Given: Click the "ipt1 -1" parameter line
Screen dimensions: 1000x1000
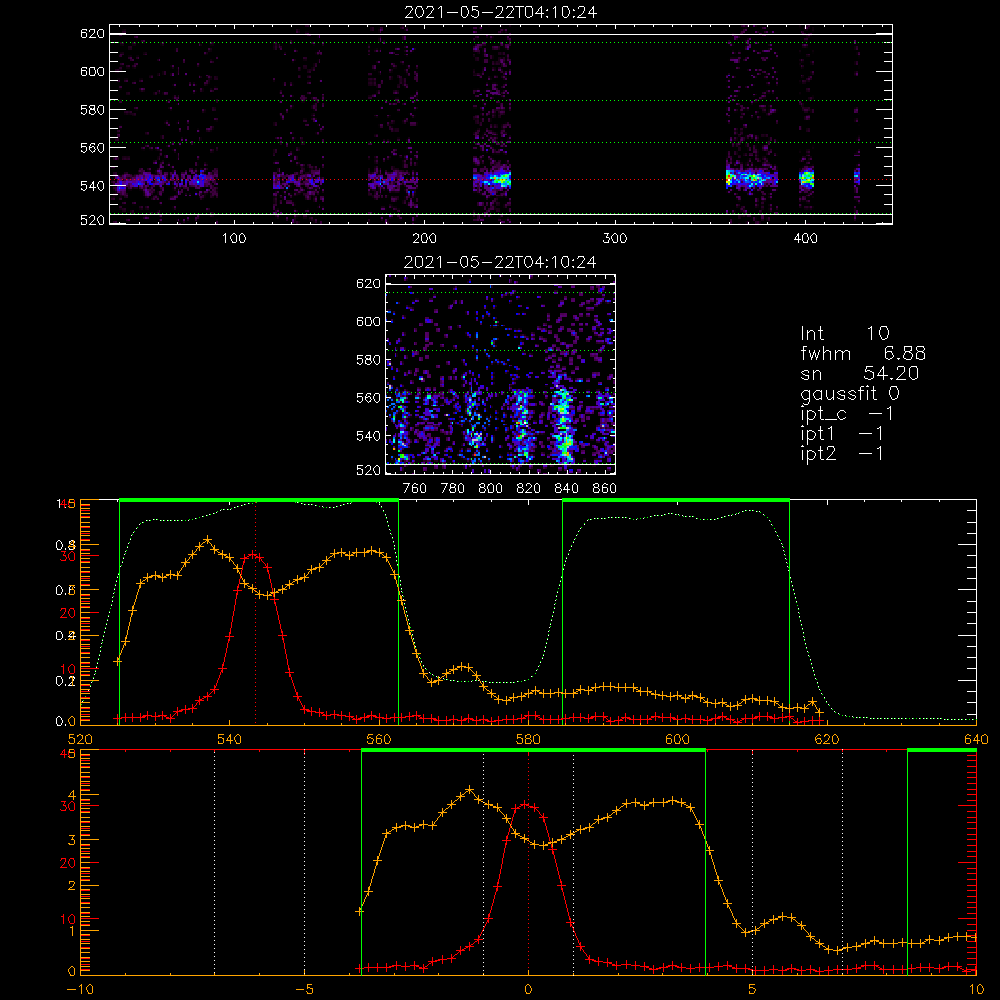Looking at the screenshot, I should [x=842, y=434].
